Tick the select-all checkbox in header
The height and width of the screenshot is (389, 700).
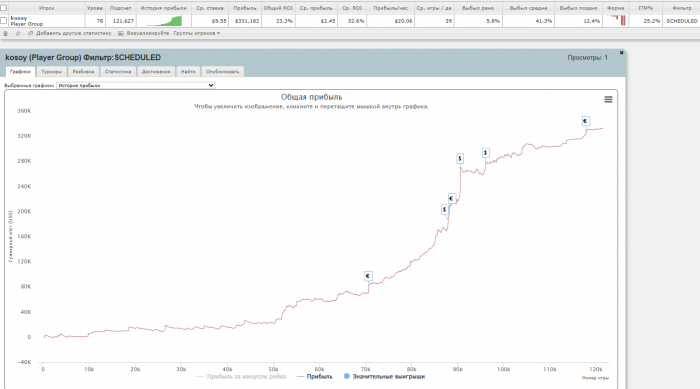(x=4, y=8)
